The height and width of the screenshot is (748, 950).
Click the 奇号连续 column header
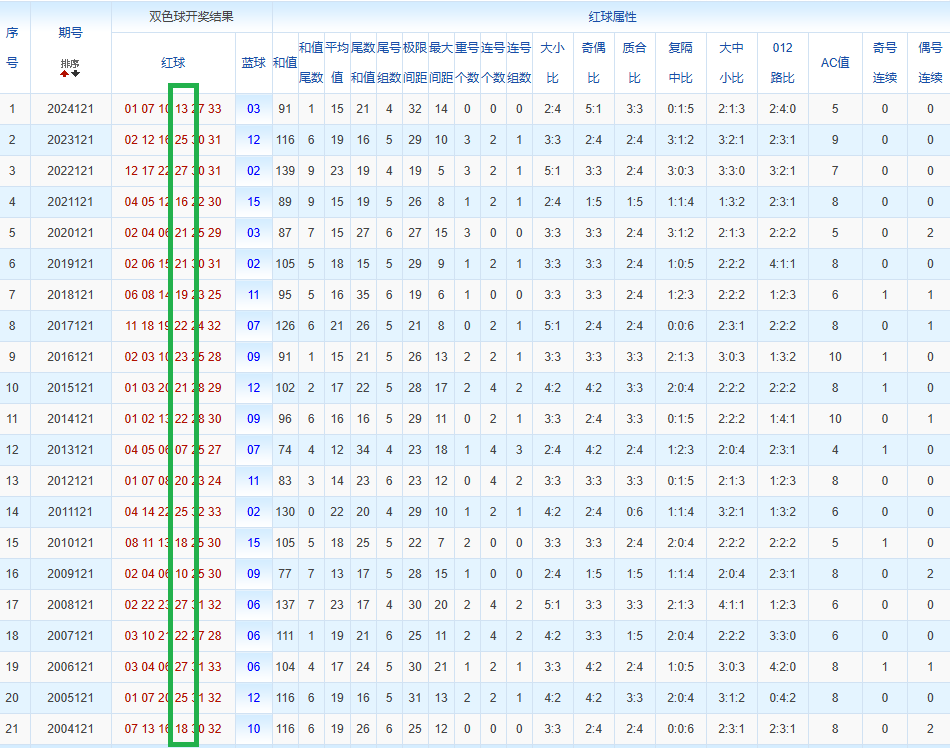(885, 62)
